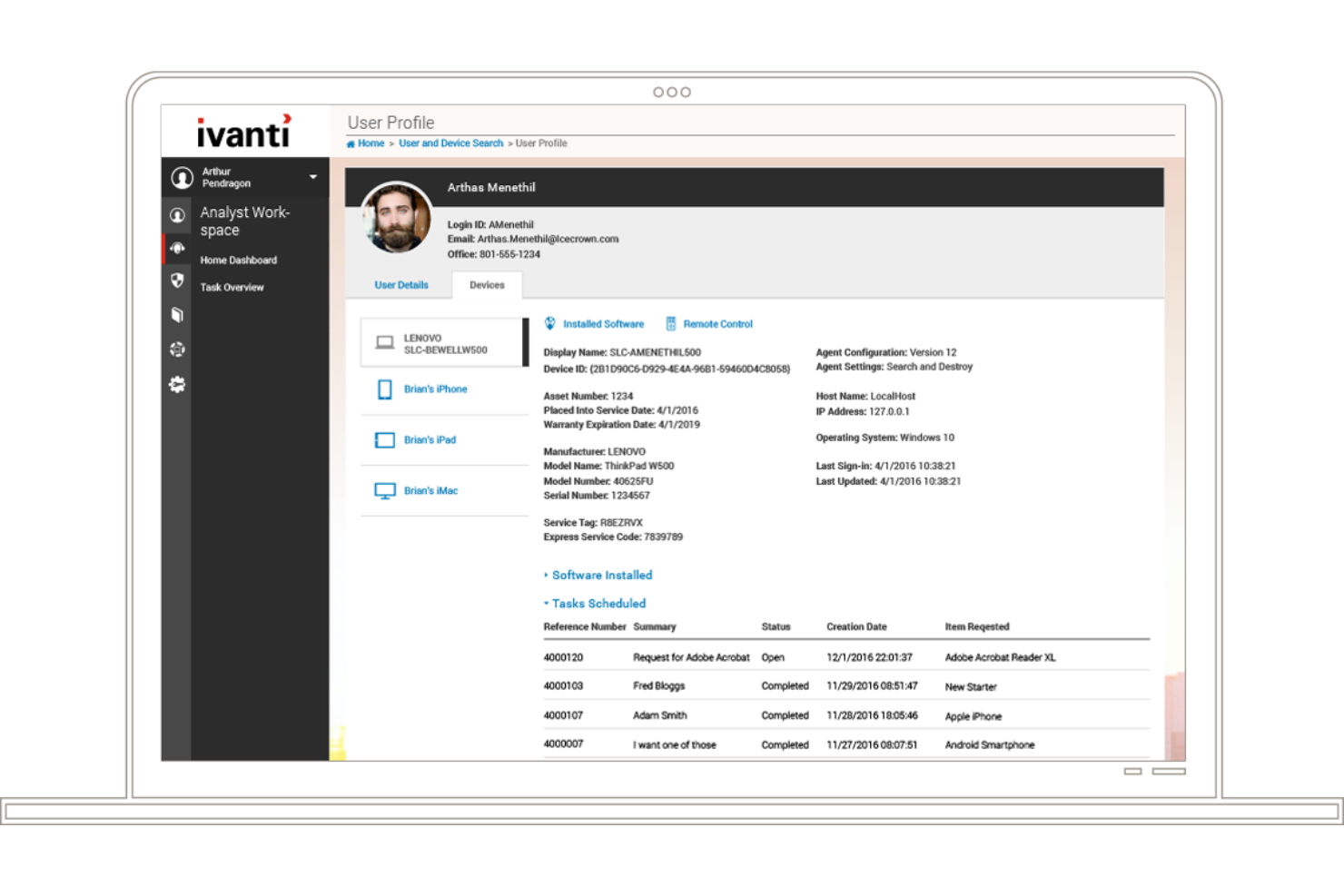Click the Analyst Workspace heading
This screenshot has height=896, width=1344.
point(245,221)
